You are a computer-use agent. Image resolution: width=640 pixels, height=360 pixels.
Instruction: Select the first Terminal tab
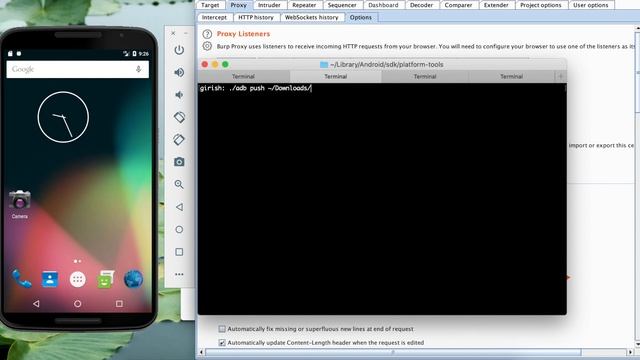[x=243, y=76]
